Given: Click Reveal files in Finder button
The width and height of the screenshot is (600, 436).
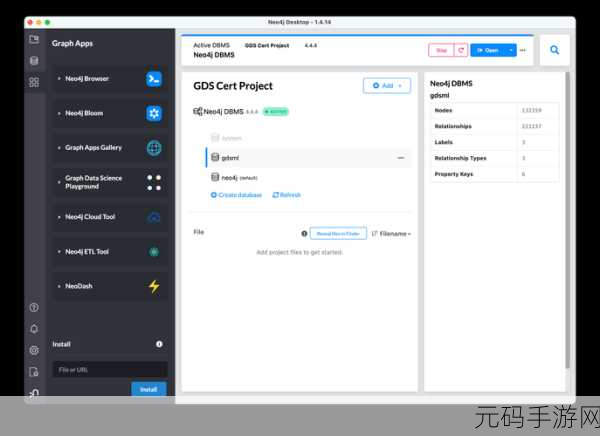Looking at the screenshot, I should 338,234.
